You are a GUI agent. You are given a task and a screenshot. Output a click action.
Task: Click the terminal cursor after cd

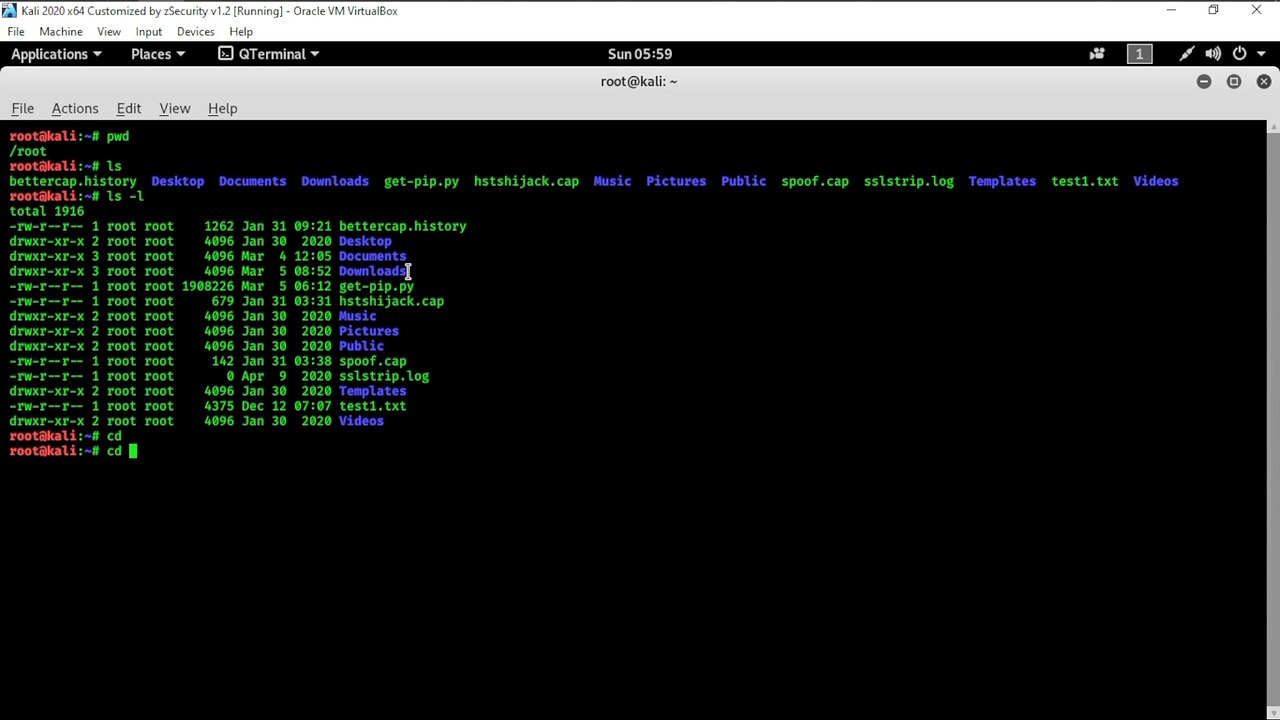[133, 451]
